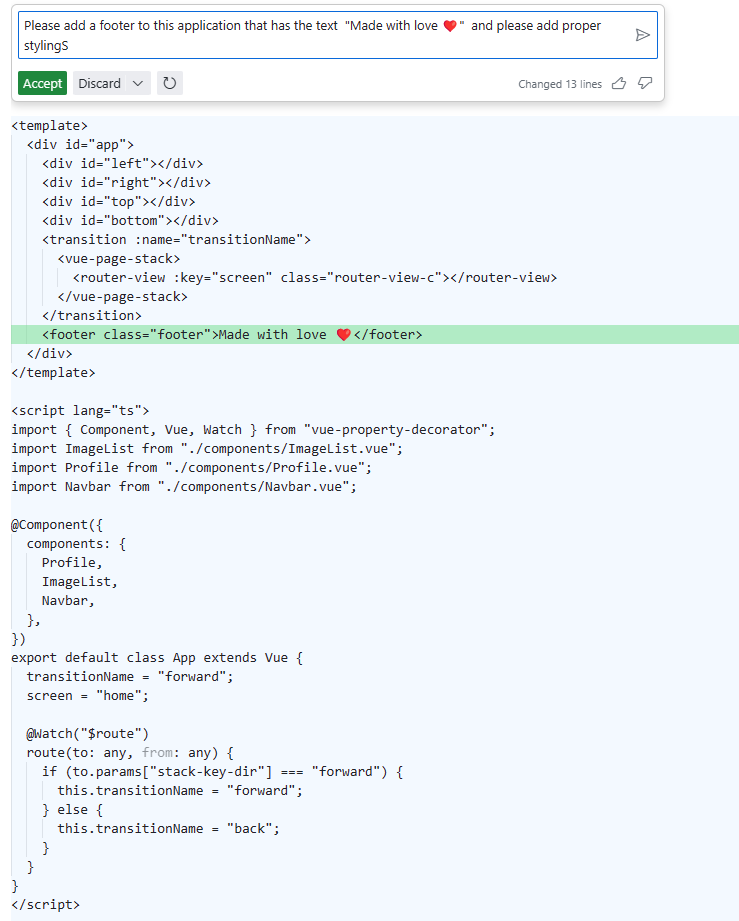Click the heart emoji in the footer code

[x=344, y=334]
